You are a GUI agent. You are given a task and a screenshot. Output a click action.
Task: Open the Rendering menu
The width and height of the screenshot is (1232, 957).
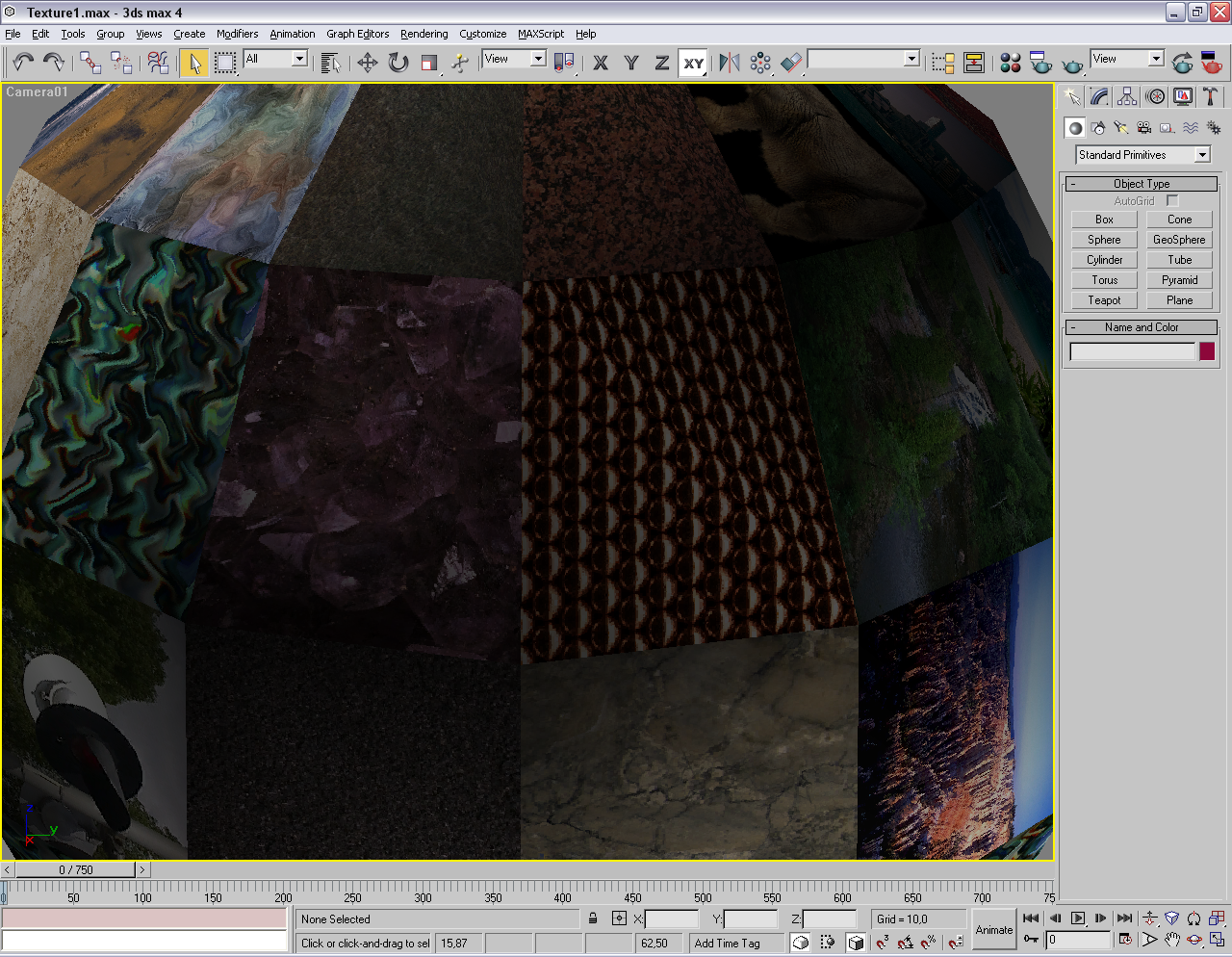(423, 34)
